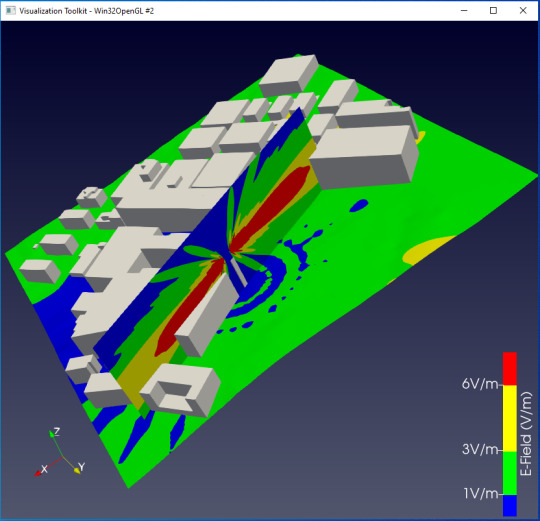
Task: Click the red segment of the color bar
Action: (x=510, y=368)
